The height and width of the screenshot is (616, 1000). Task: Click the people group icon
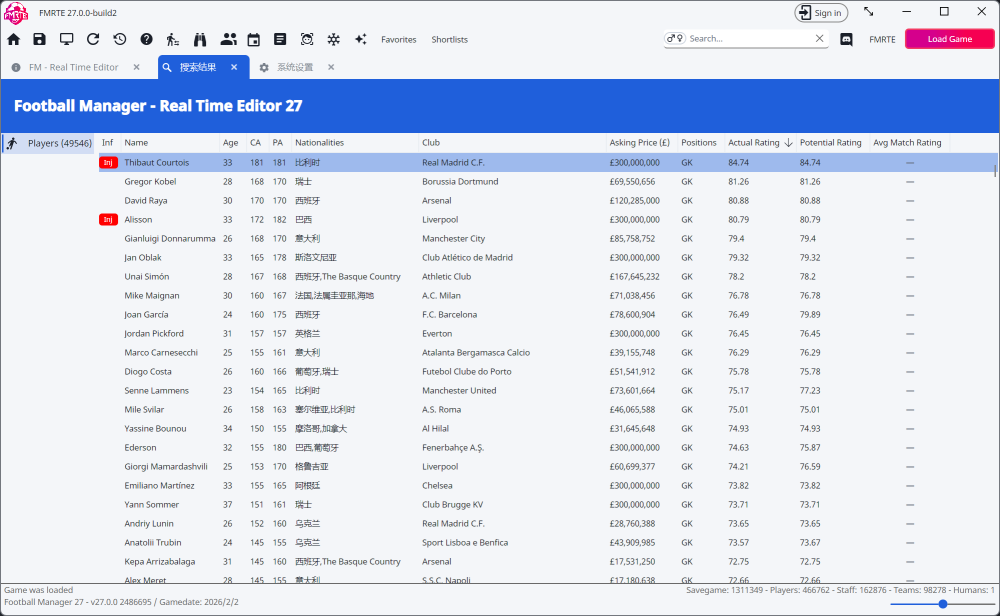[x=228, y=40]
